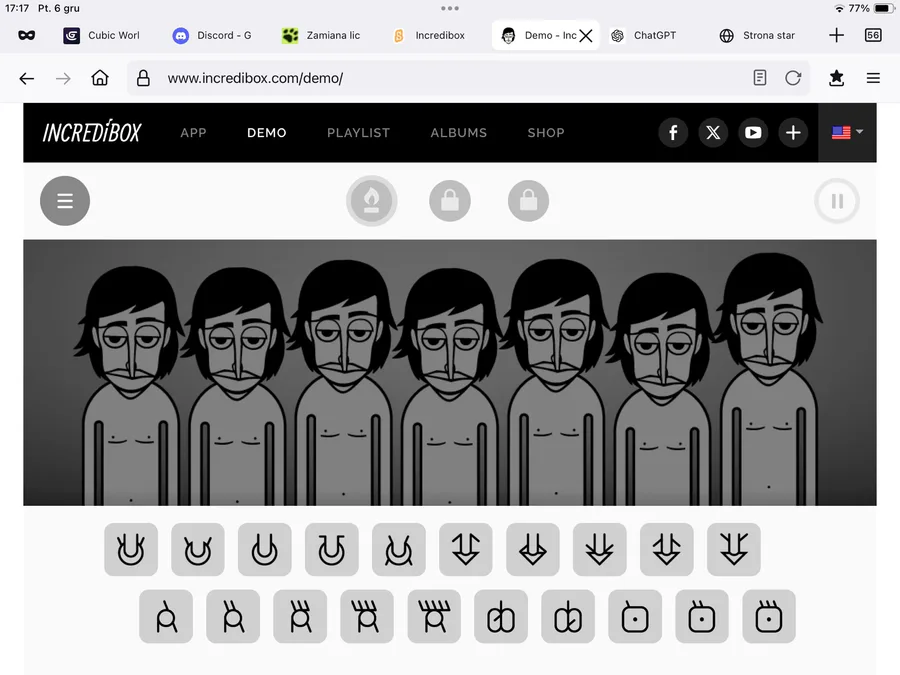Select melody icon with five antenna lines
Viewport: 900px width, 675px height.
[434, 616]
